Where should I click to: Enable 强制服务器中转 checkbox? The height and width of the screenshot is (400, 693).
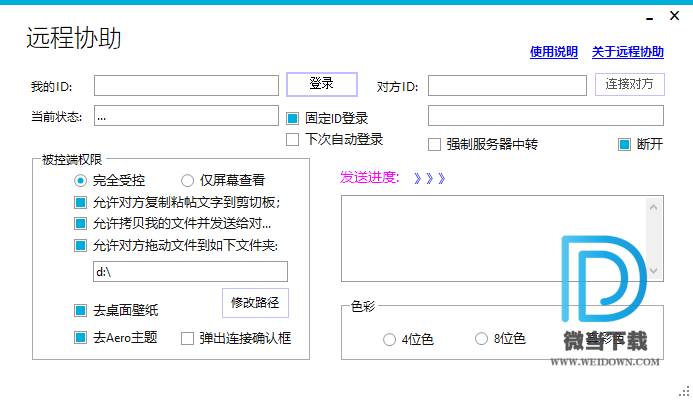435,144
